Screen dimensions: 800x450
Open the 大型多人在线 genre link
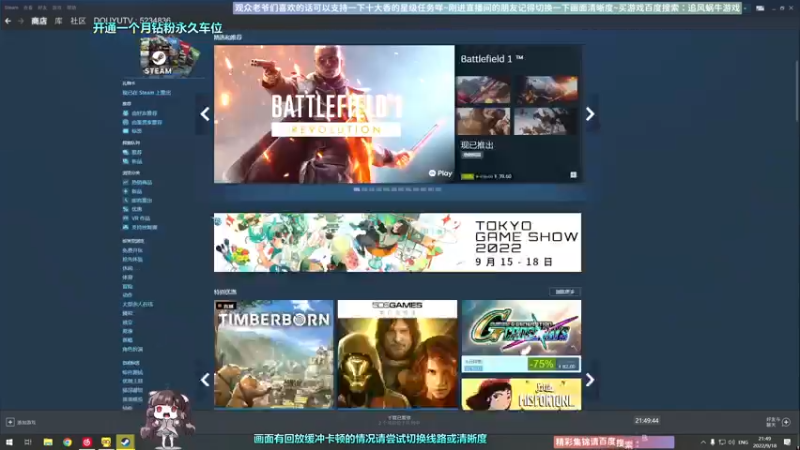tap(138, 304)
